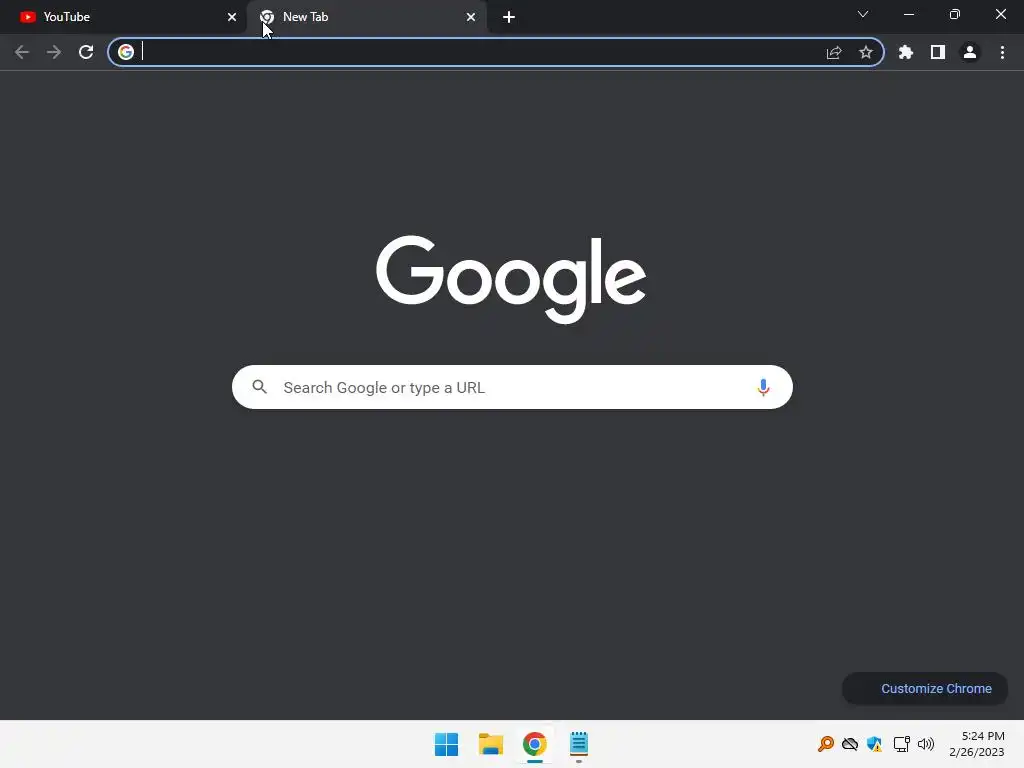Open Customize Chrome

point(925,688)
